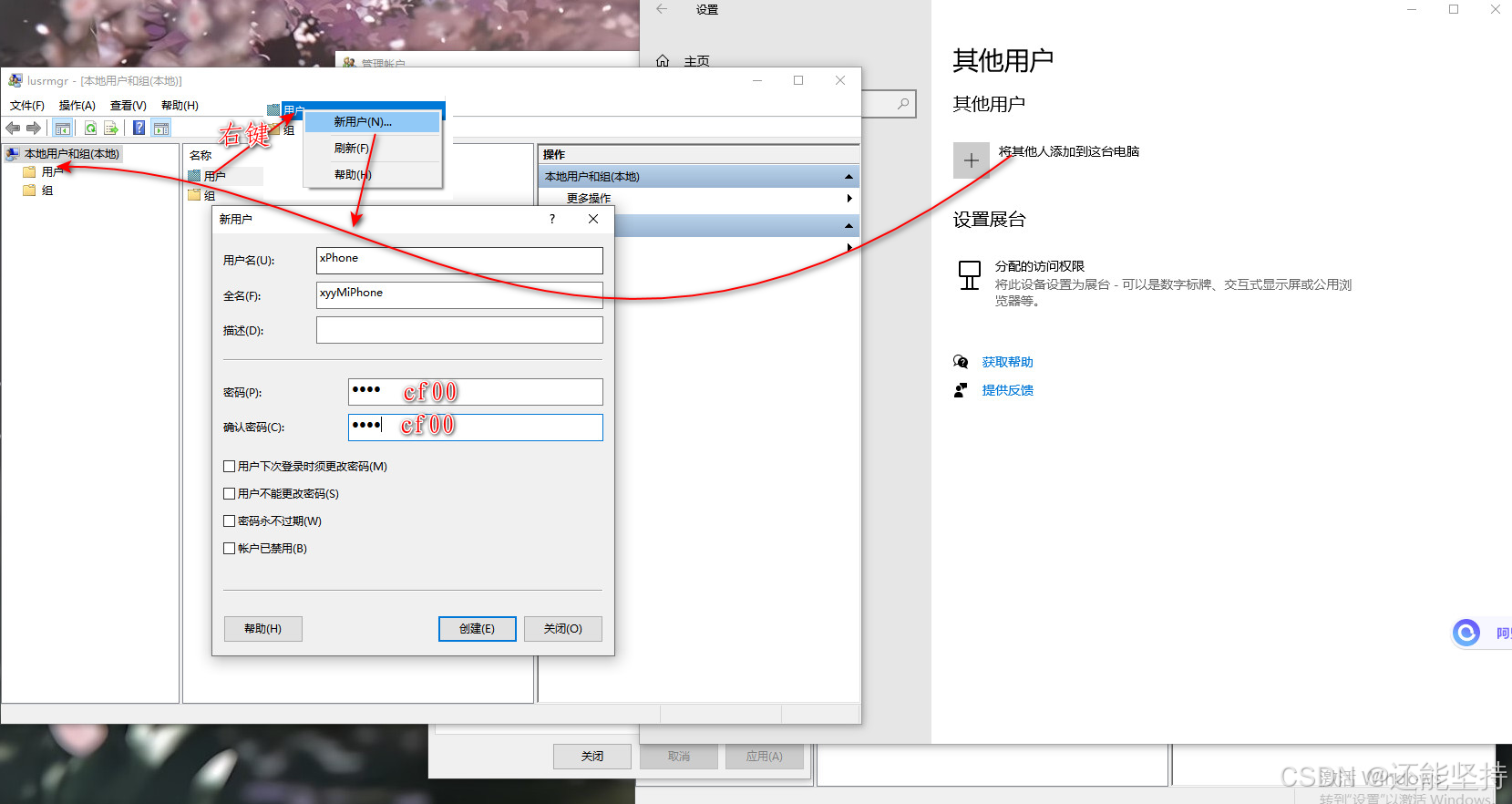This screenshot has width=1512, height=804.
Task: Click the round blue assistant icon
Action: pyautogui.click(x=1466, y=633)
